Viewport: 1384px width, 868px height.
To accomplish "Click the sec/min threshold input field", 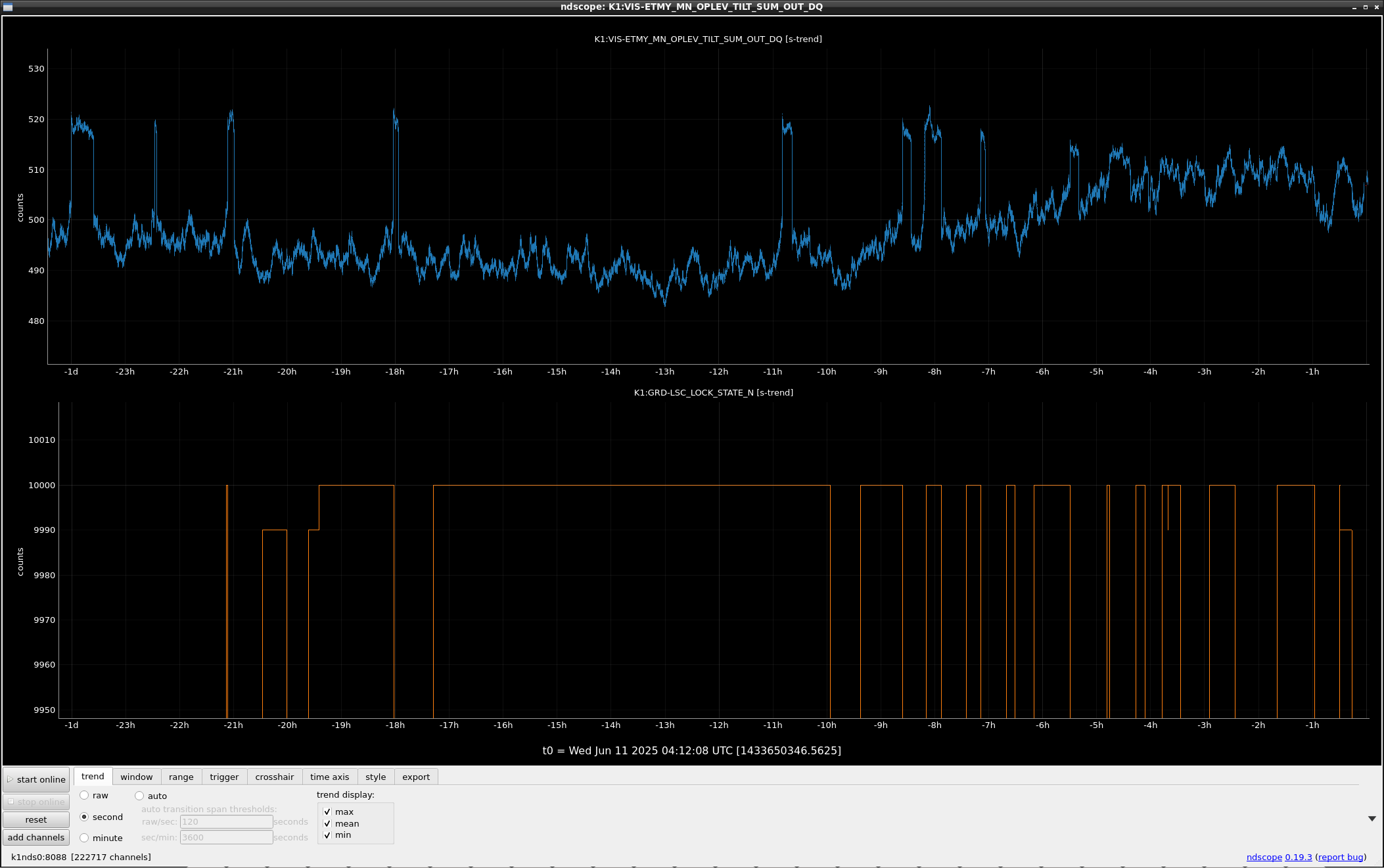I will (227, 837).
